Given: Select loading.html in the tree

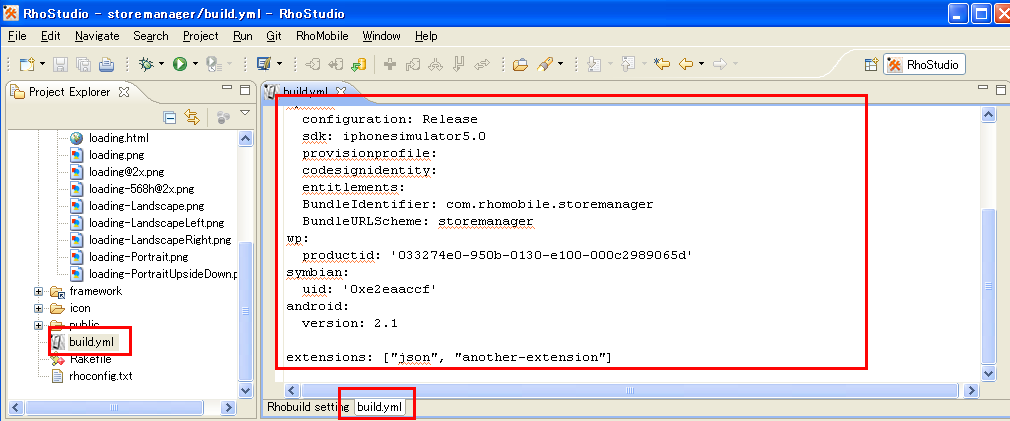Looking at the screenshot, I should 119,138.
